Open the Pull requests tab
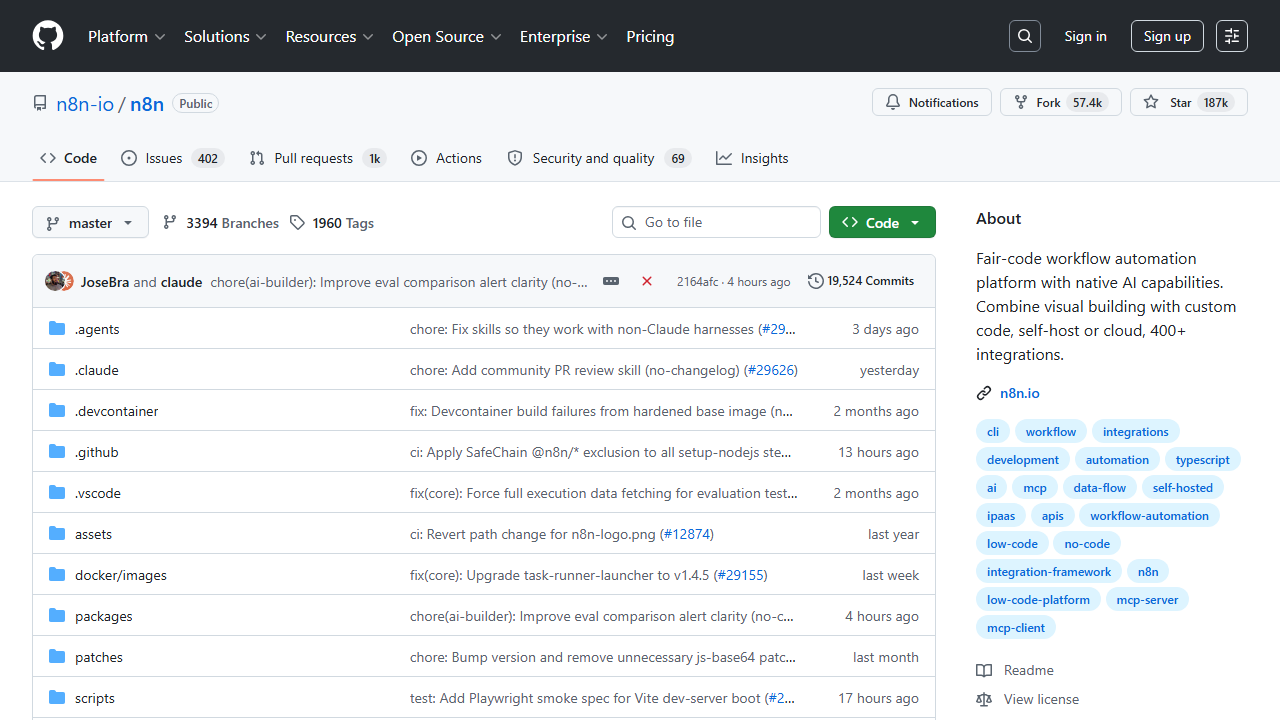 pos(317,158)
